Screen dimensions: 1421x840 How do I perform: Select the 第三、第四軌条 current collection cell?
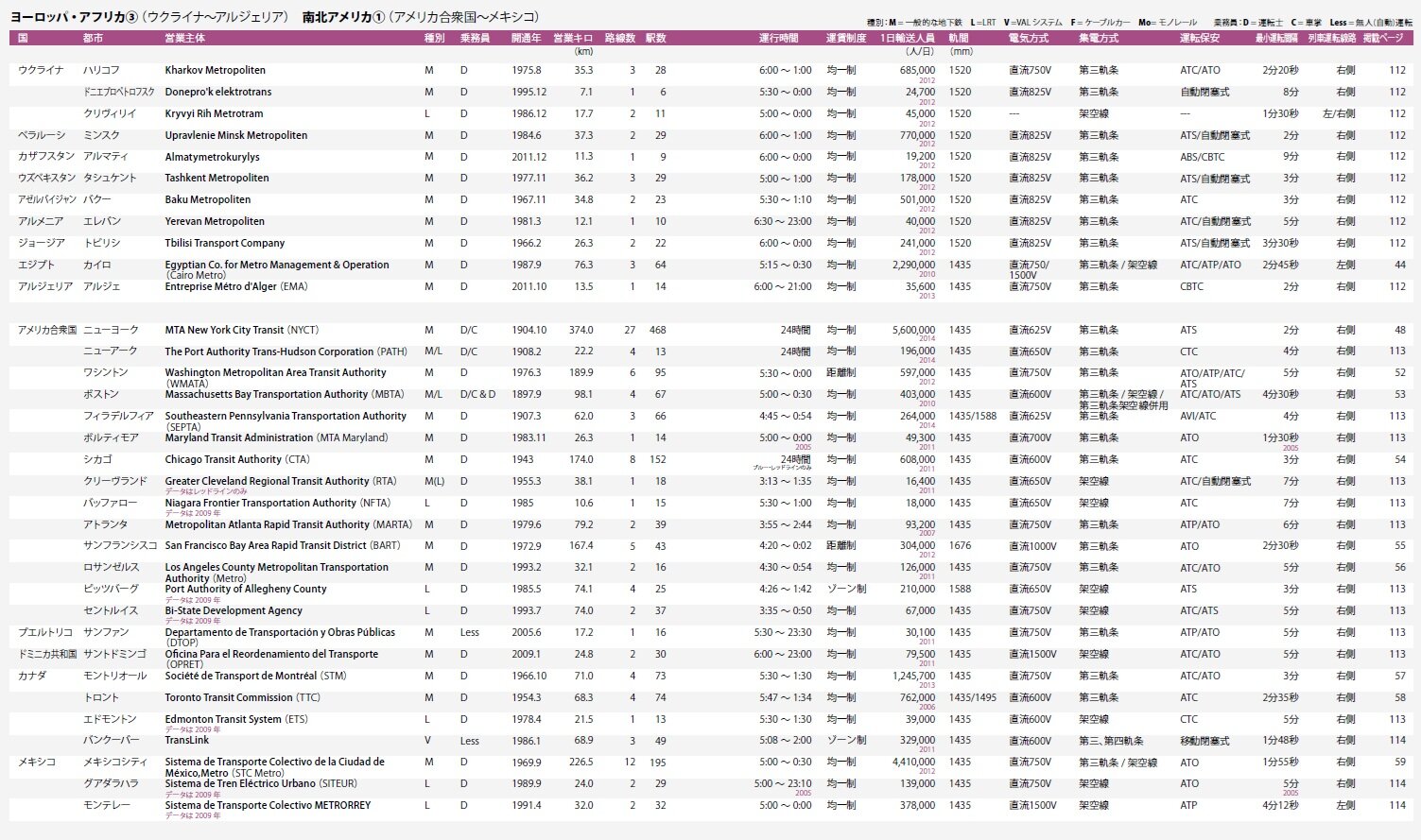click(x=1111, y=741)
